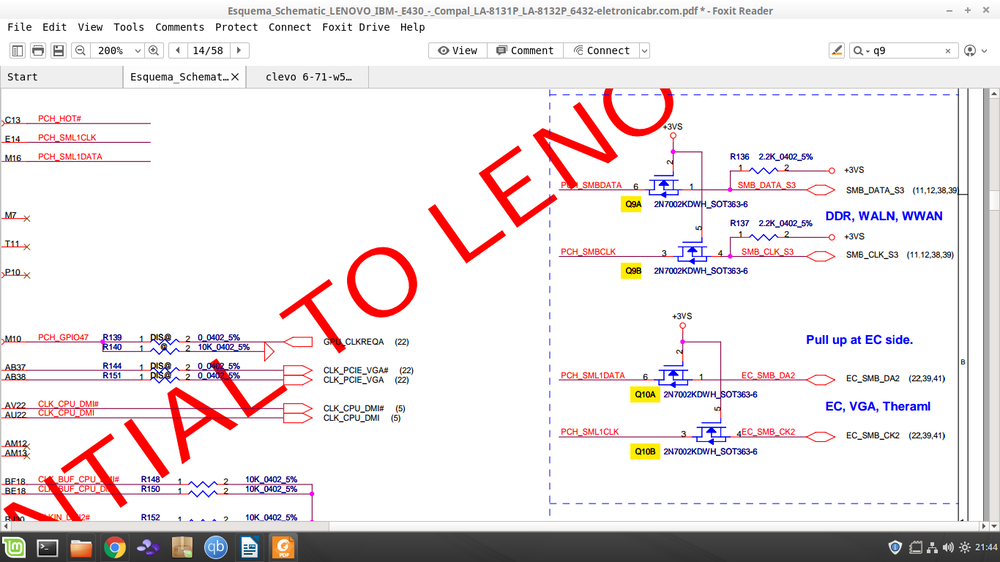Click the PCH_SMBCLK net label
The height and width of the screenshot is (562, 1000).
coord(588,251)
